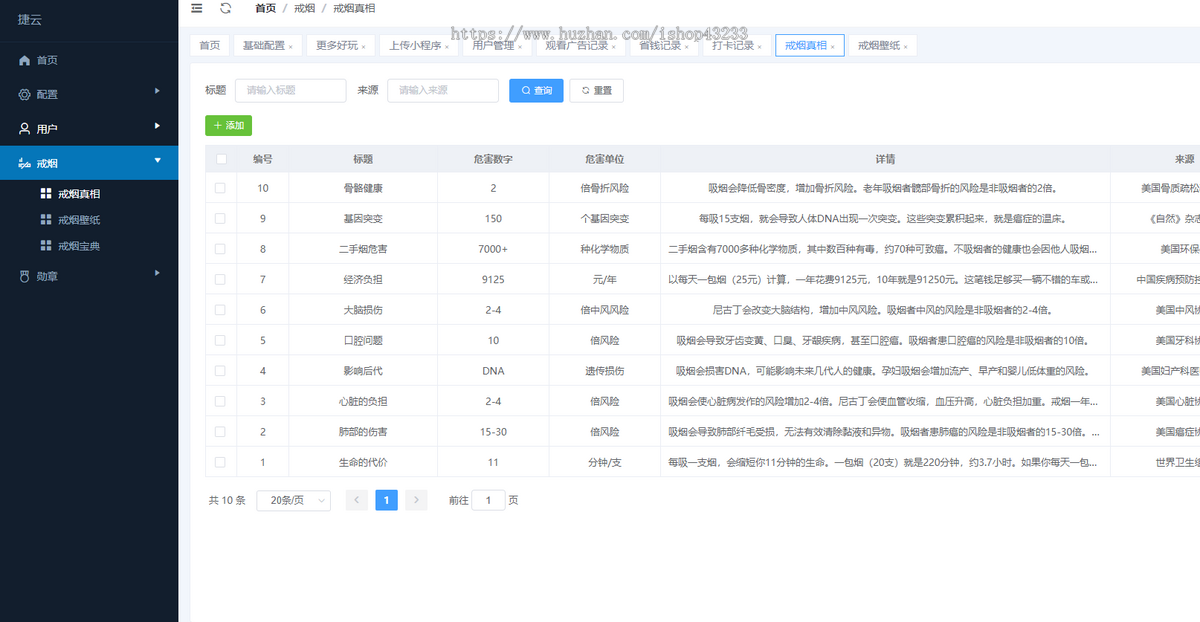Click the 危害数字 column header
The width and height of the screenshot is (1200, 622).
pos(493,159)
